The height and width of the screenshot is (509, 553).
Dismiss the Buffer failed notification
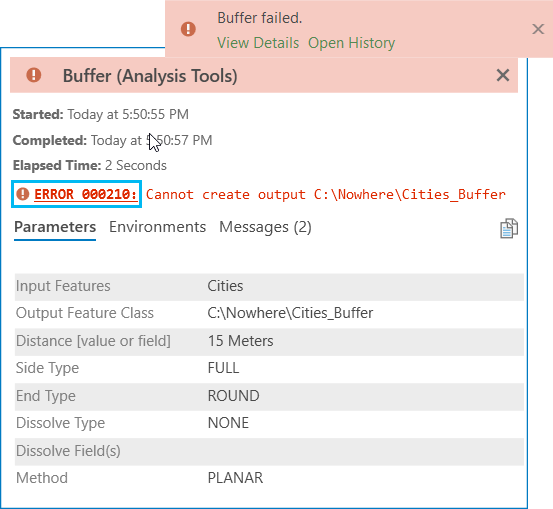click(538, 29)
